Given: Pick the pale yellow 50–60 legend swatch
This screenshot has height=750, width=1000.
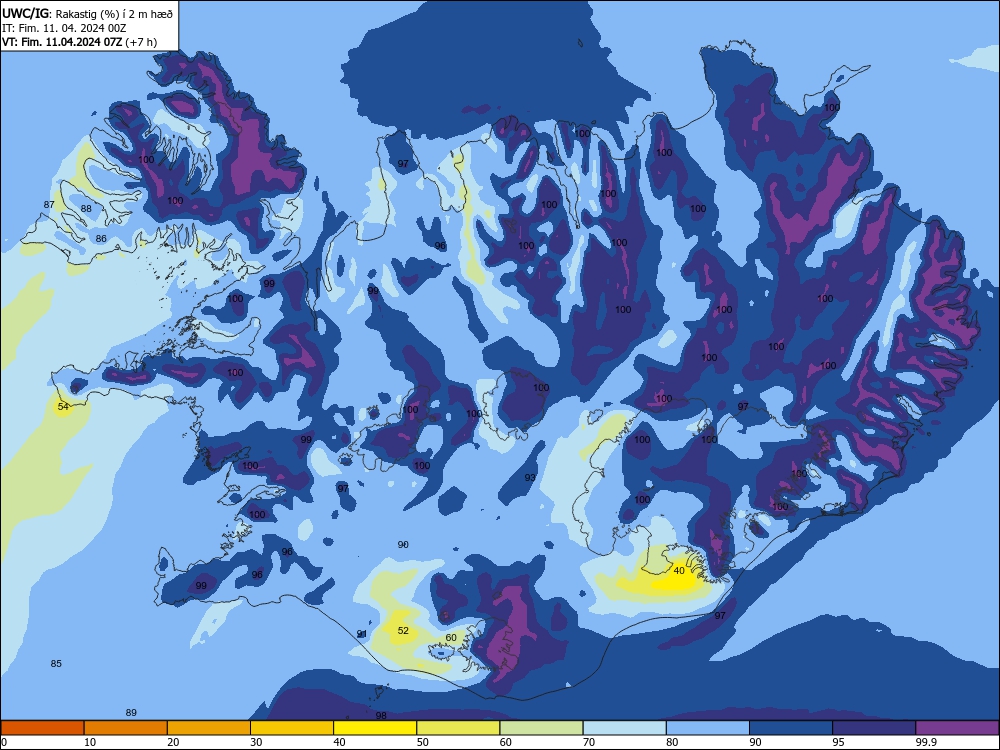Looking at the screenshot, I should [458, 728].
